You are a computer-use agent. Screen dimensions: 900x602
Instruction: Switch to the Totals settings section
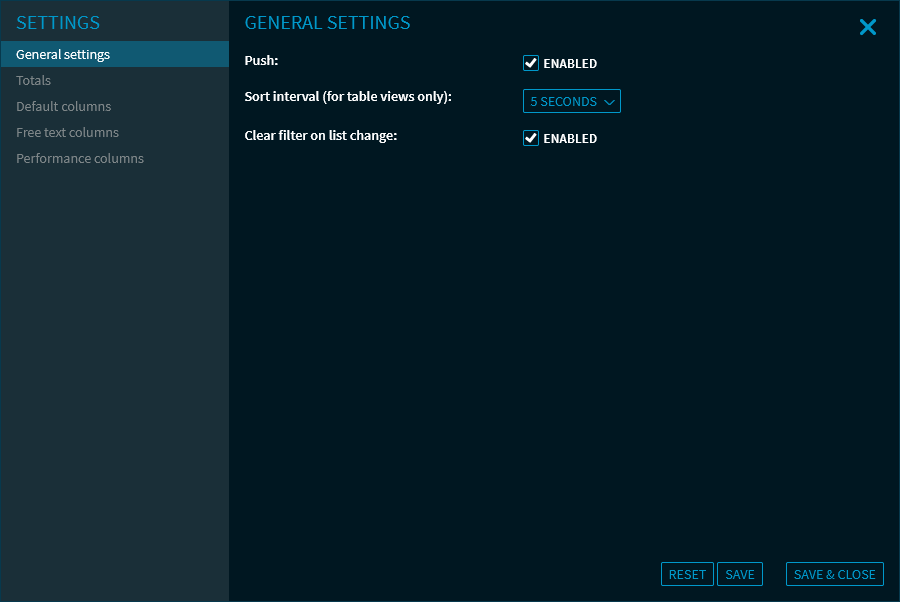pyautogui.click(x=34, y=80)
